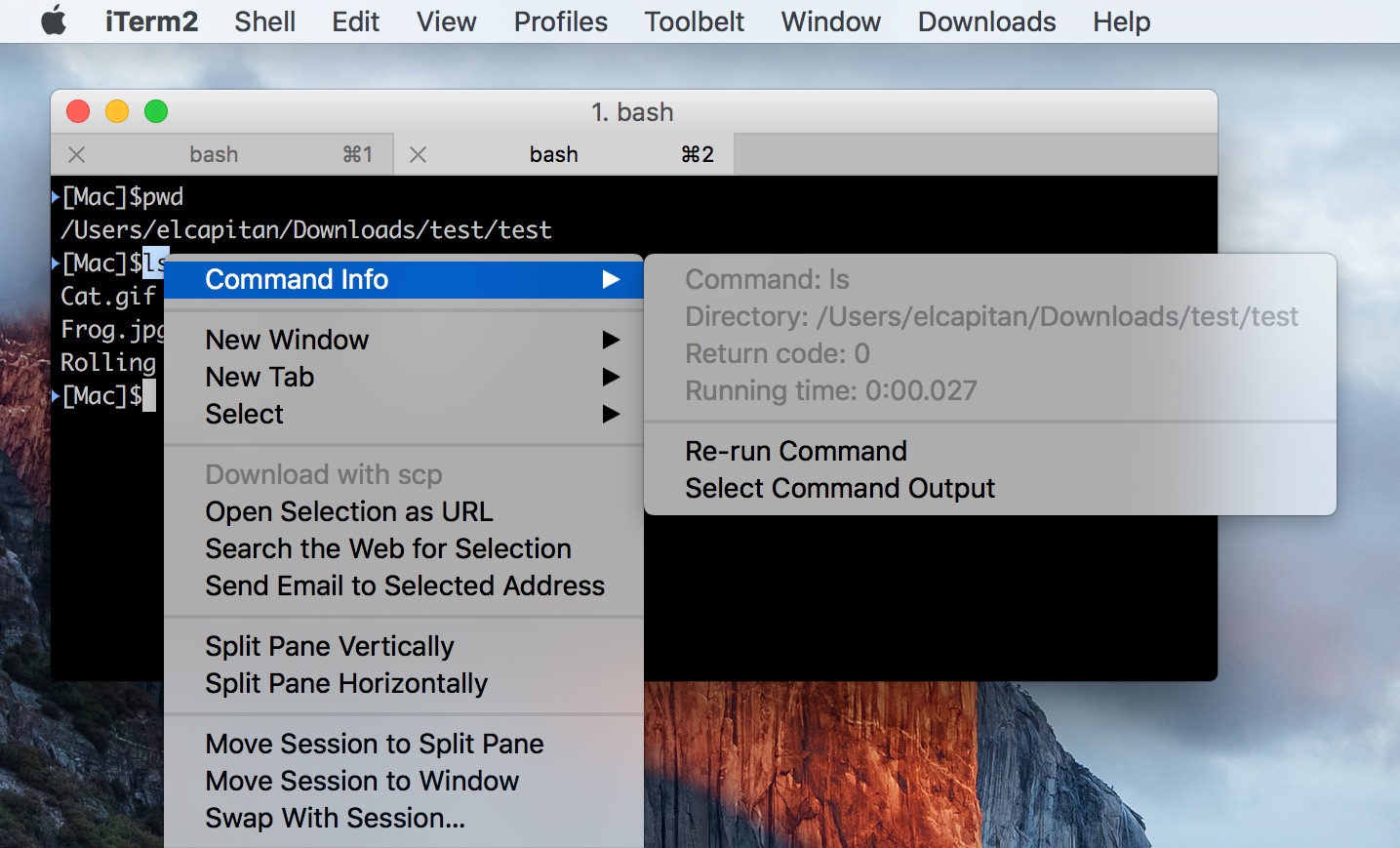Switch to the bash ⌘1 tab
The height and width of the screenshot is (848, 1400).
222,154
